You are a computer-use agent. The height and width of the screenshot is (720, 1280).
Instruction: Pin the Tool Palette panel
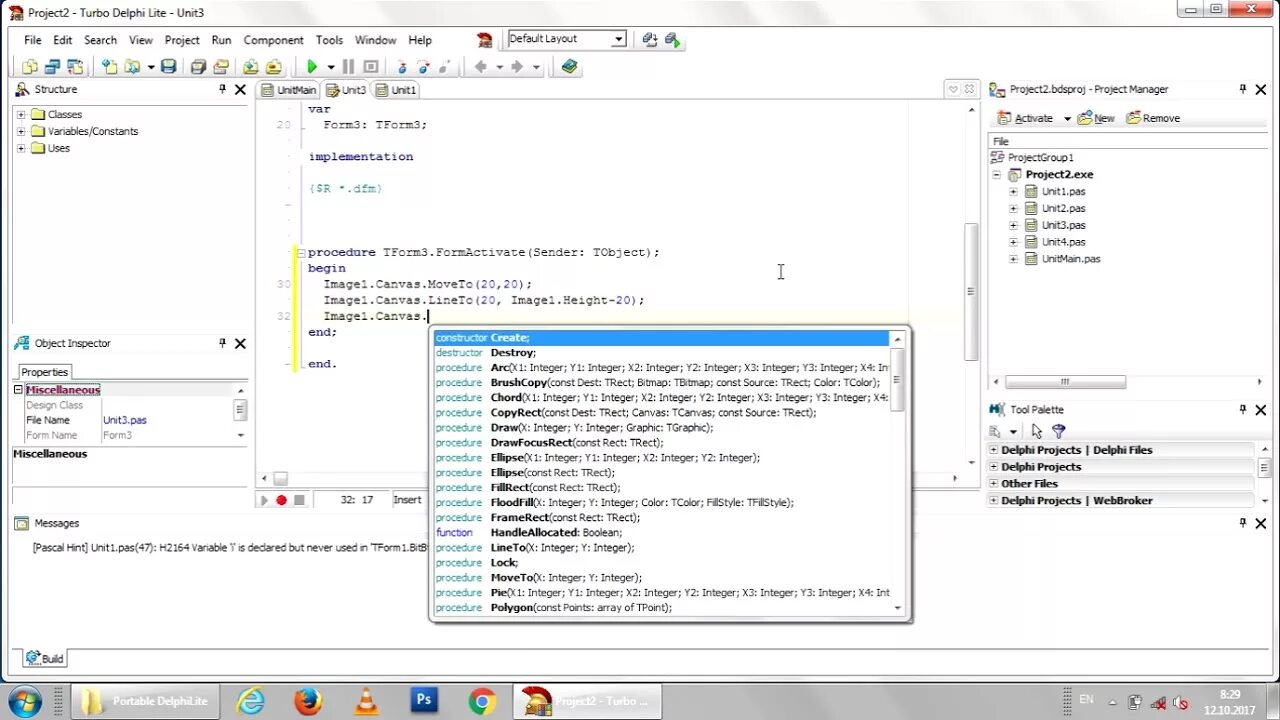click(x=1243, y=409)
